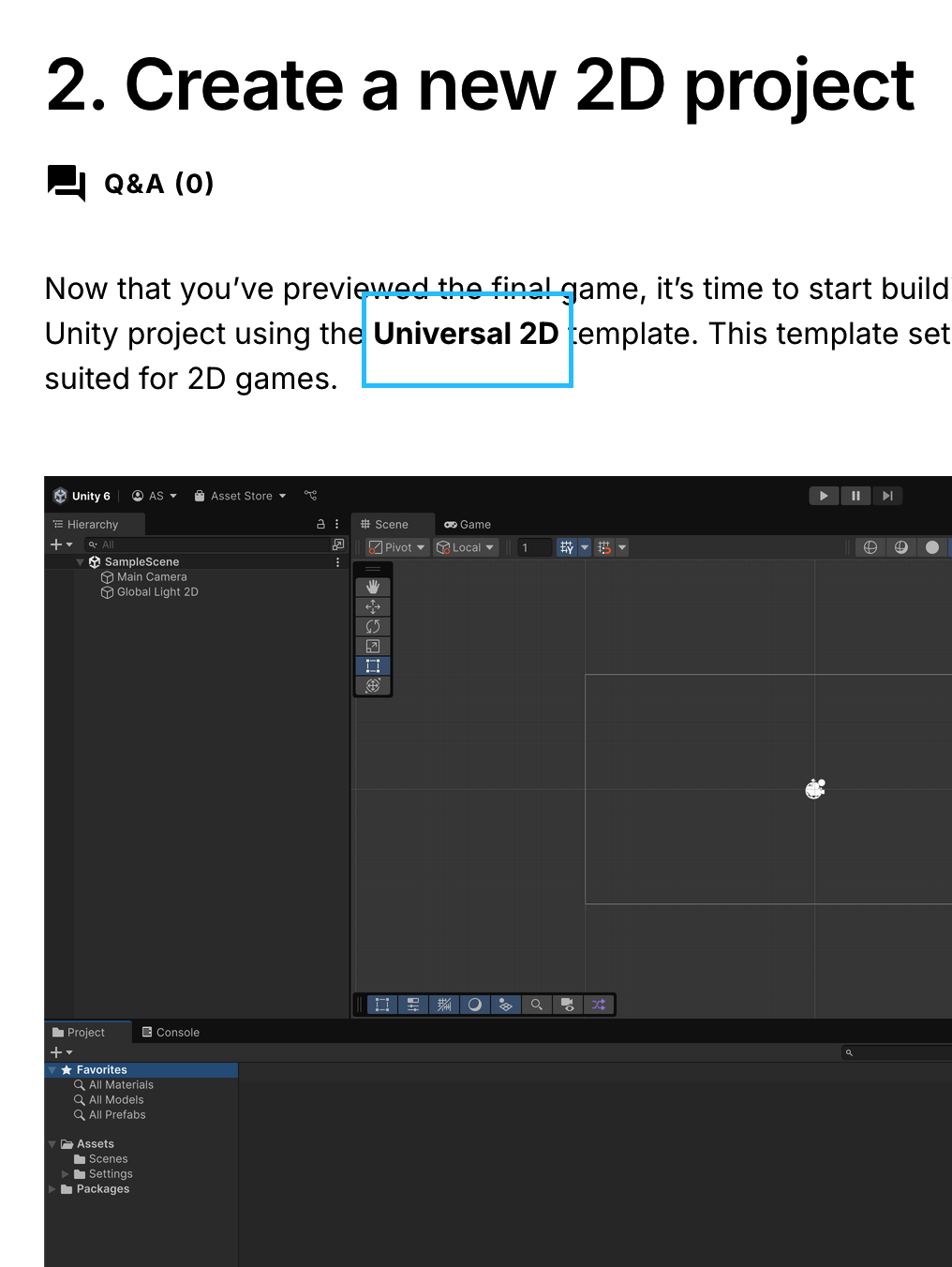
Task: Toggle the Hierarchy panel lock
Action: tap(320, 524)
